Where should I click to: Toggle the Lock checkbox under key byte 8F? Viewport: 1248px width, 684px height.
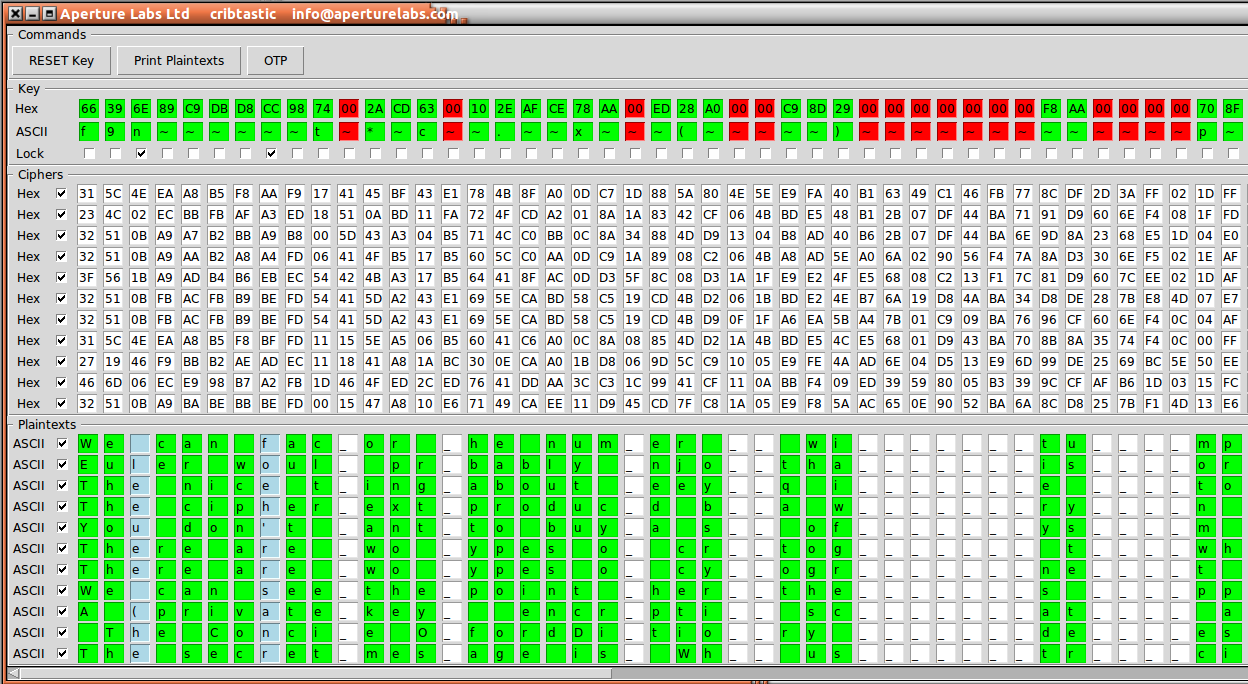point(1233,154)
